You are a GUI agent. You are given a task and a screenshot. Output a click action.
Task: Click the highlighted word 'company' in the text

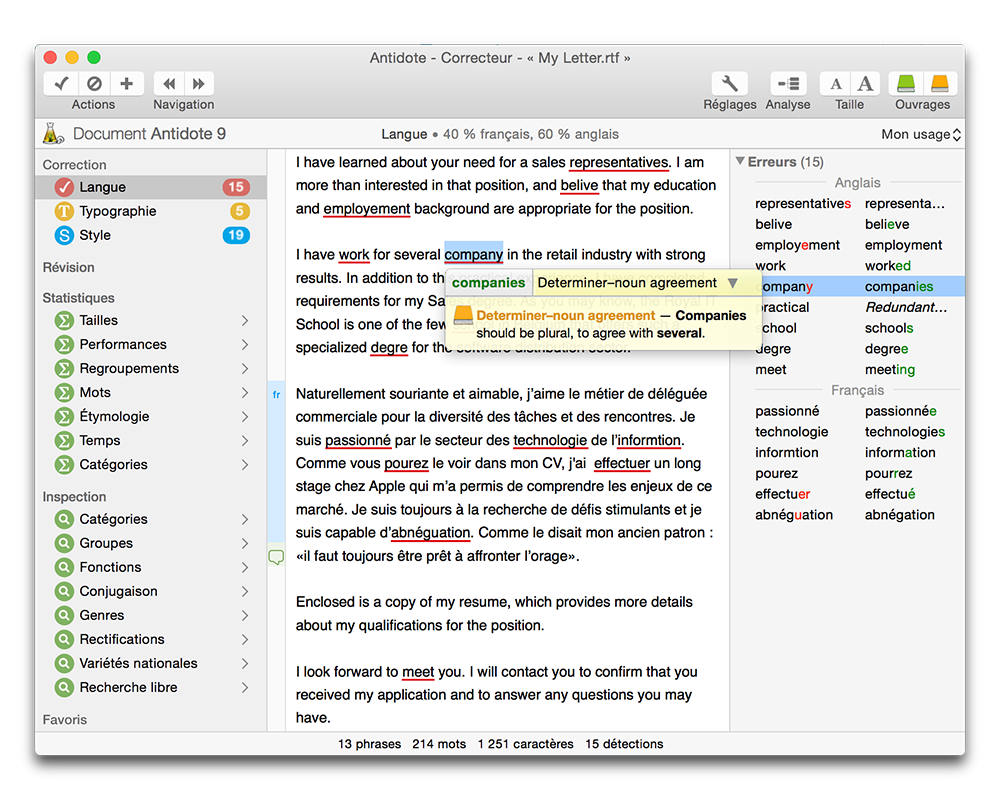click(x=474, y=254)
